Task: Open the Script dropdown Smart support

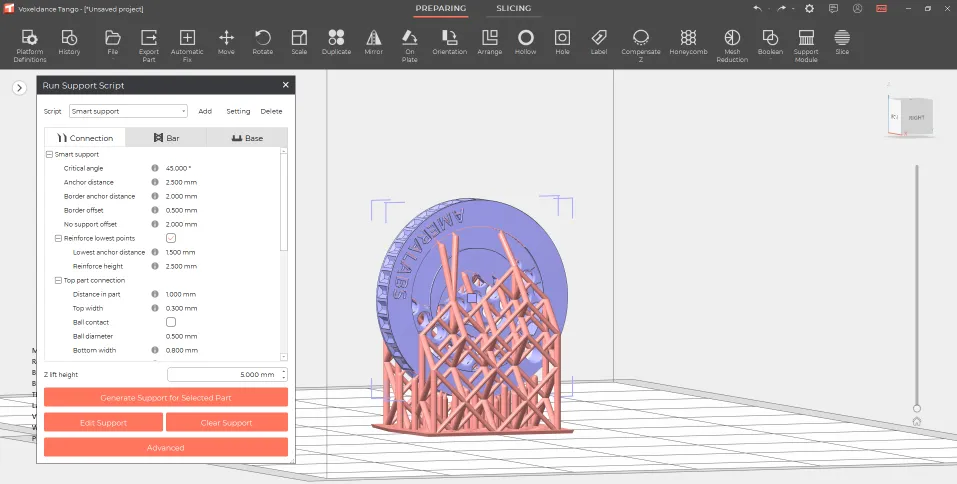Action: (128, 111)
